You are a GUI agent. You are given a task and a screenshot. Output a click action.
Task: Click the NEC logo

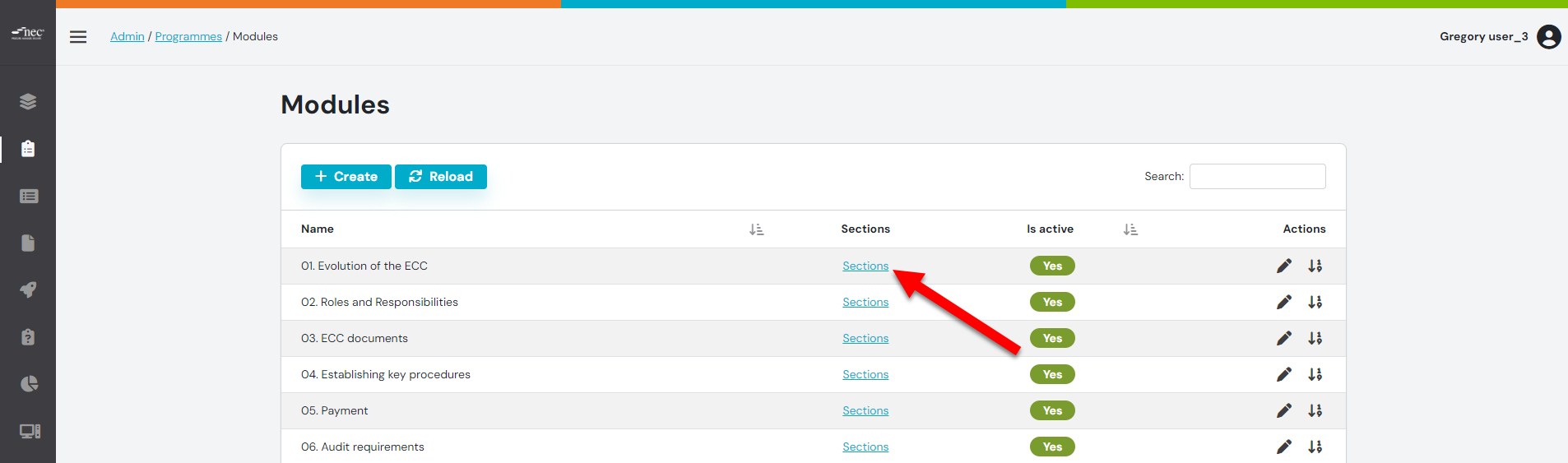[x=27, y=33]
